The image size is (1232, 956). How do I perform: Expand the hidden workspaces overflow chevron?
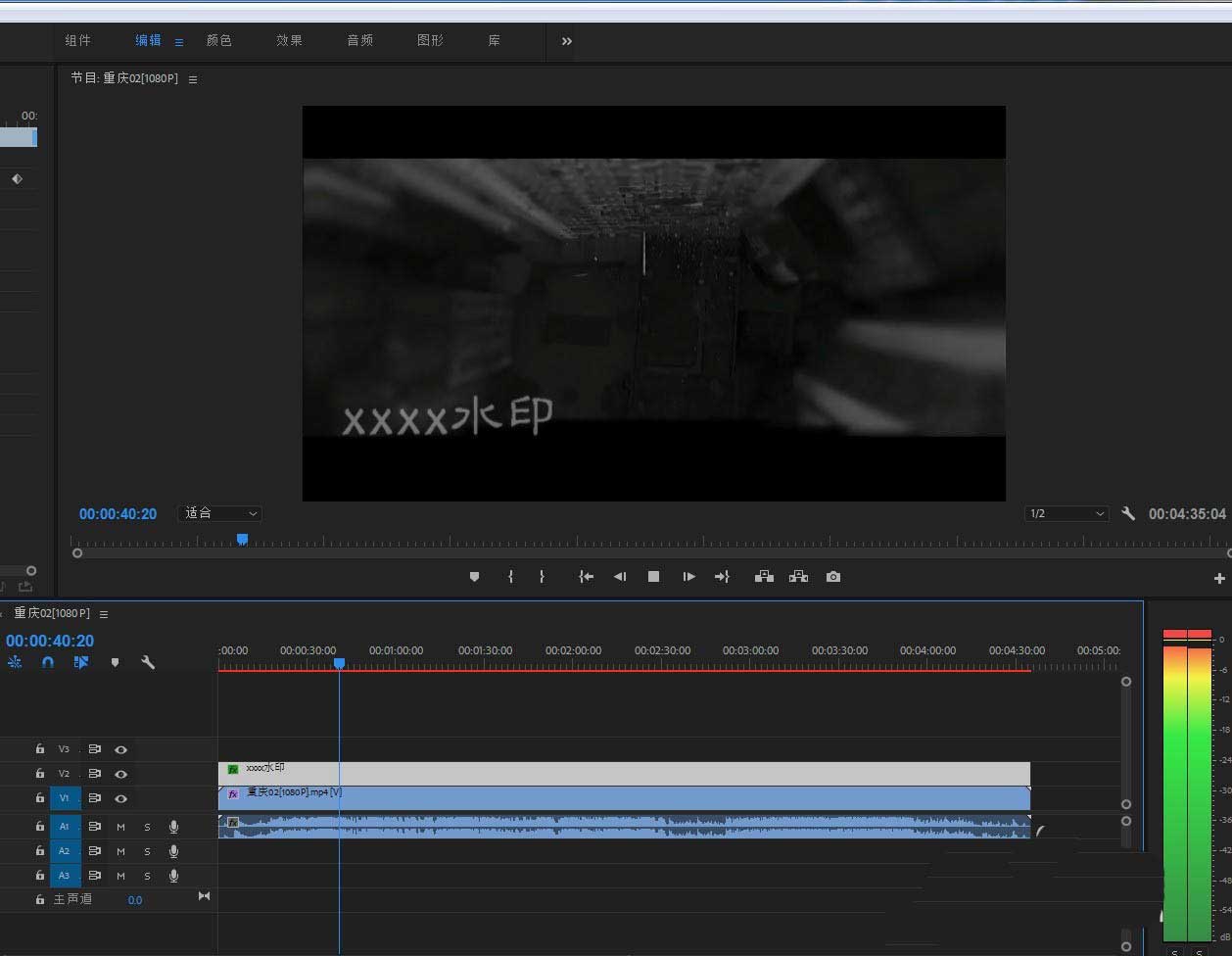pos(566,41)
